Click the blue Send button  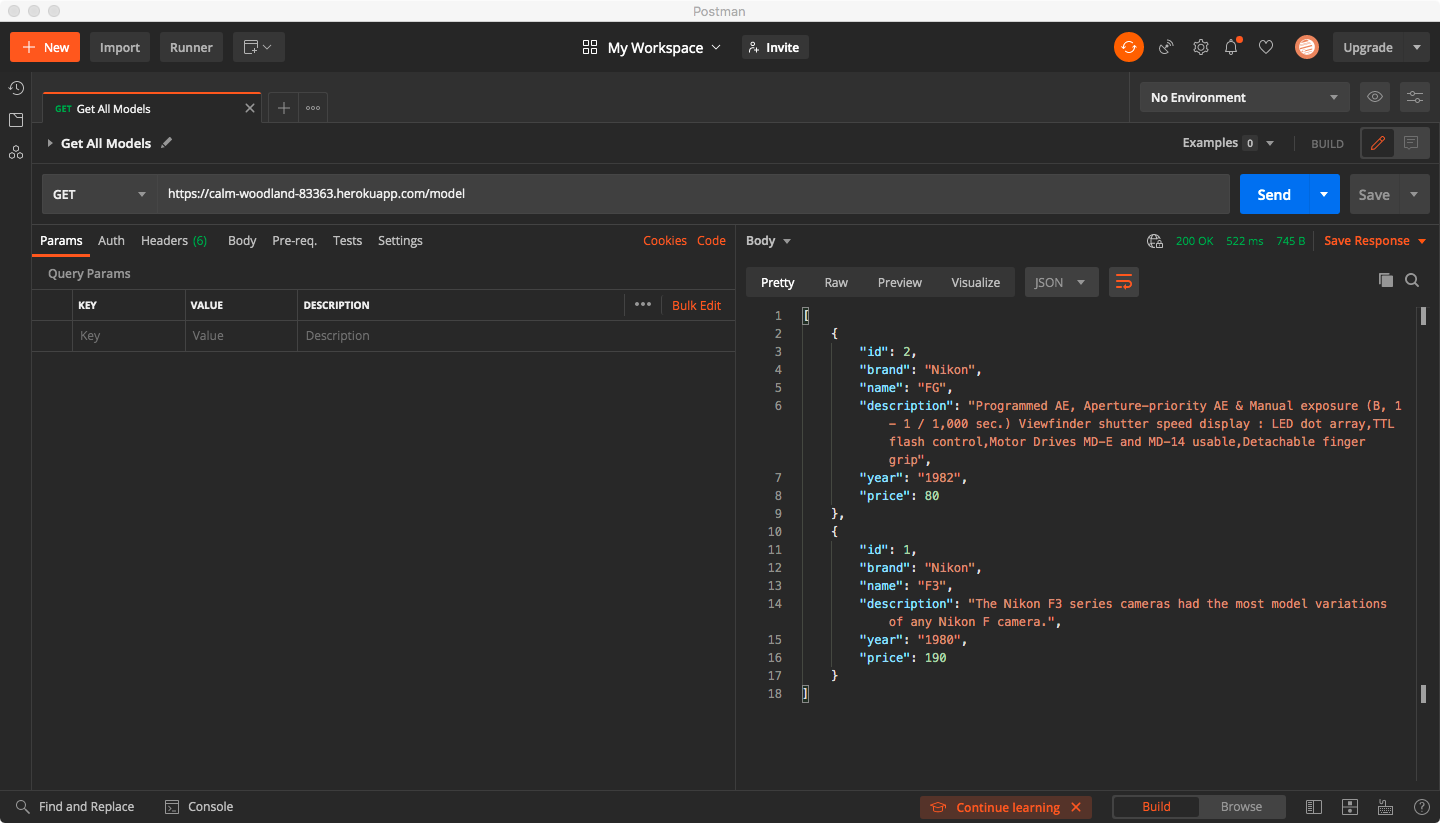pos(1274,194)
